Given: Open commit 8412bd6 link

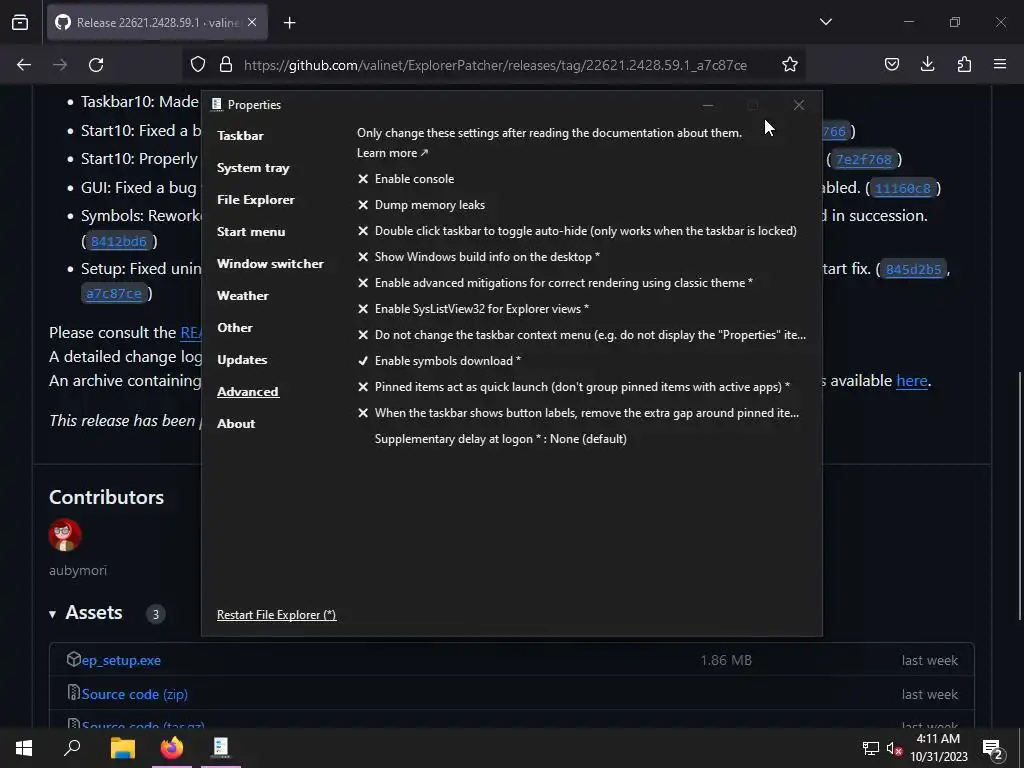Looking at the screenshot, I should click(118, 242).
